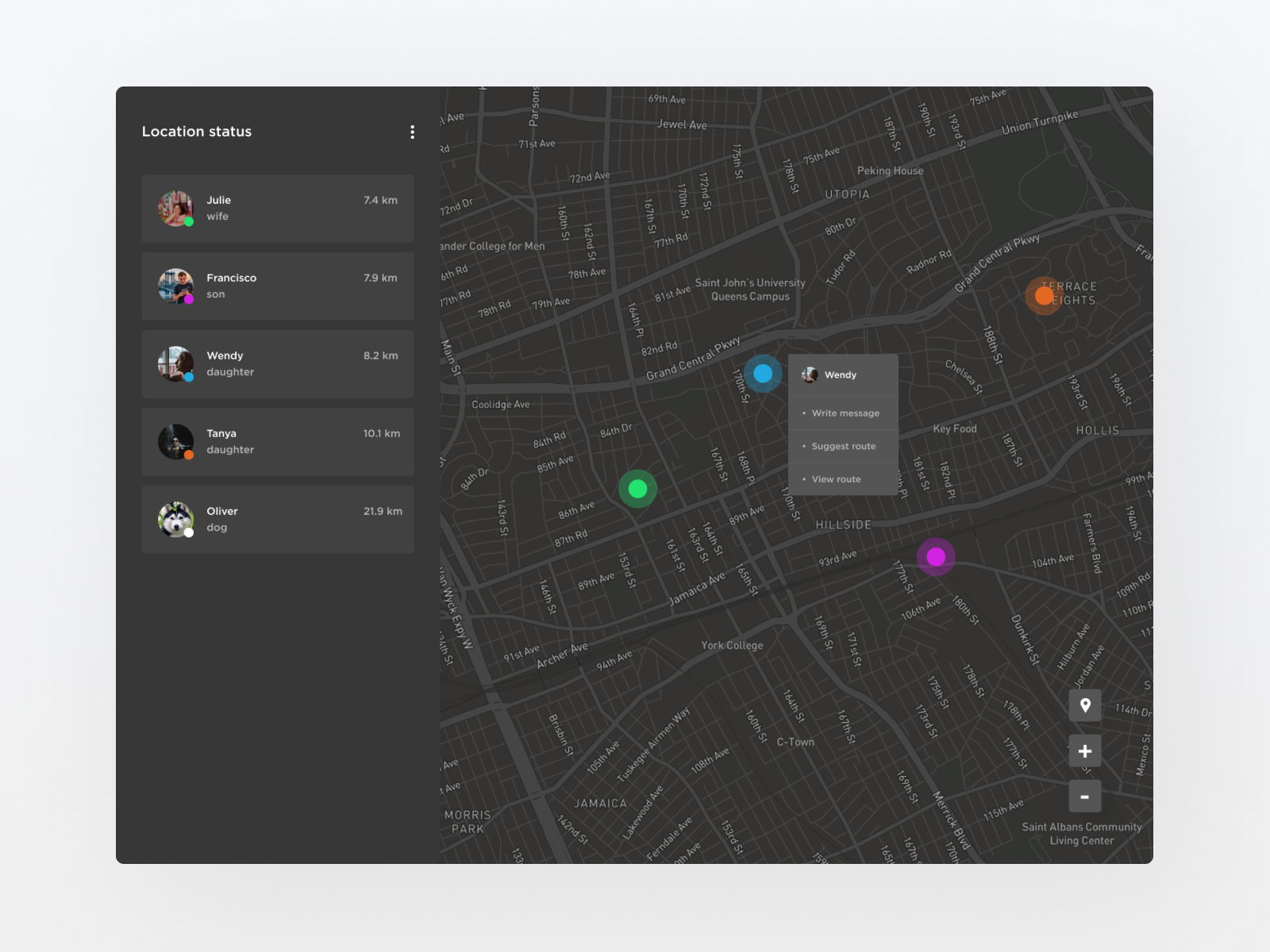The height and width of the screenshot is (952, 1270).
Task: Expand Tanya's location details card
Action: (x=278, y=441)
